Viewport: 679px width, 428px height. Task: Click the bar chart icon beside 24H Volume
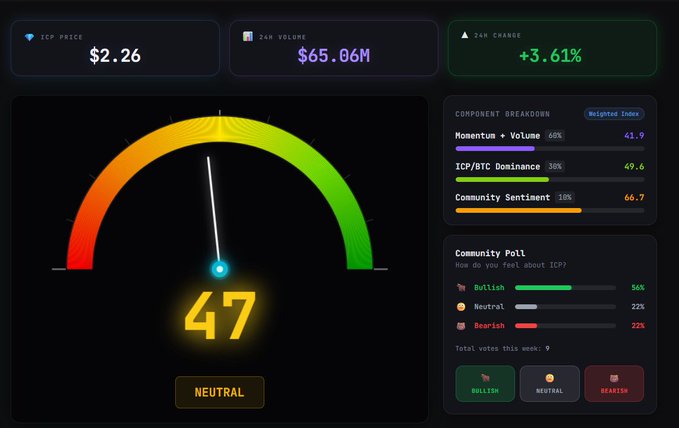(248, 36)
